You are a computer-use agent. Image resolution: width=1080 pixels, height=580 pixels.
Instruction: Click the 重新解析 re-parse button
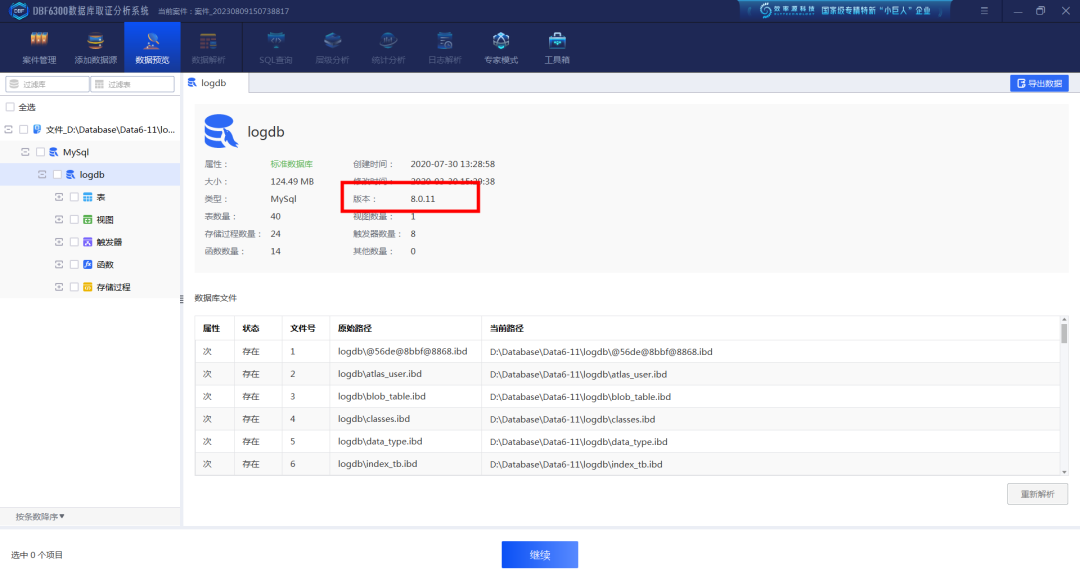(1037, 494)
